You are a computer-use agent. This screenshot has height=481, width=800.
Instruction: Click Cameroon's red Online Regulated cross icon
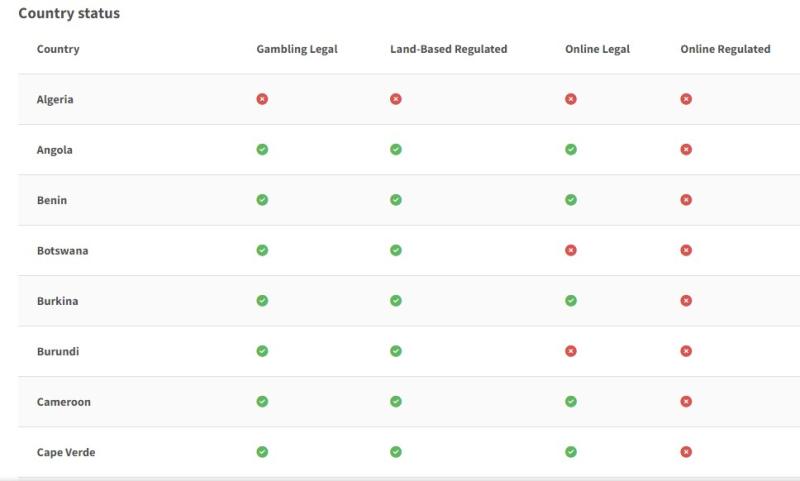[x=686, y=401]
